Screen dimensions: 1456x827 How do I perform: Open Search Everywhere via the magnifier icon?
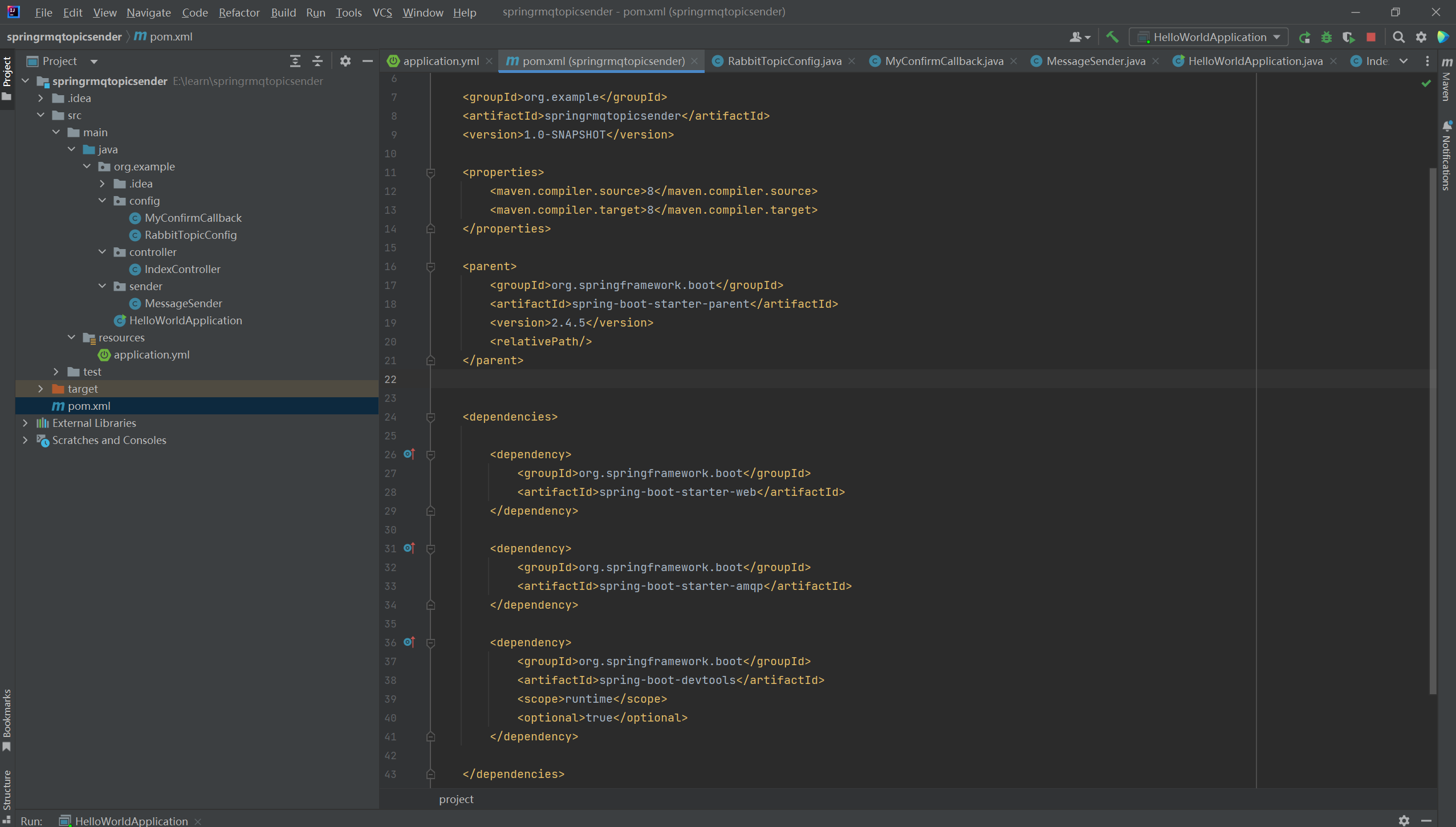pyautogui.click(x=1398, y=38)
